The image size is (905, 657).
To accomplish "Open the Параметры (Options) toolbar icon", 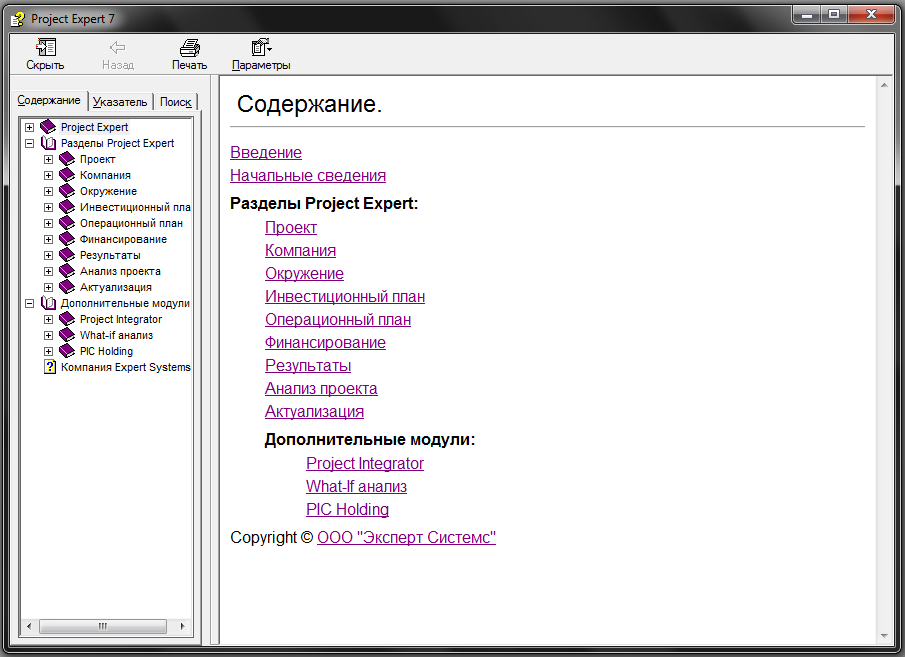I will (x=261, y=47).
